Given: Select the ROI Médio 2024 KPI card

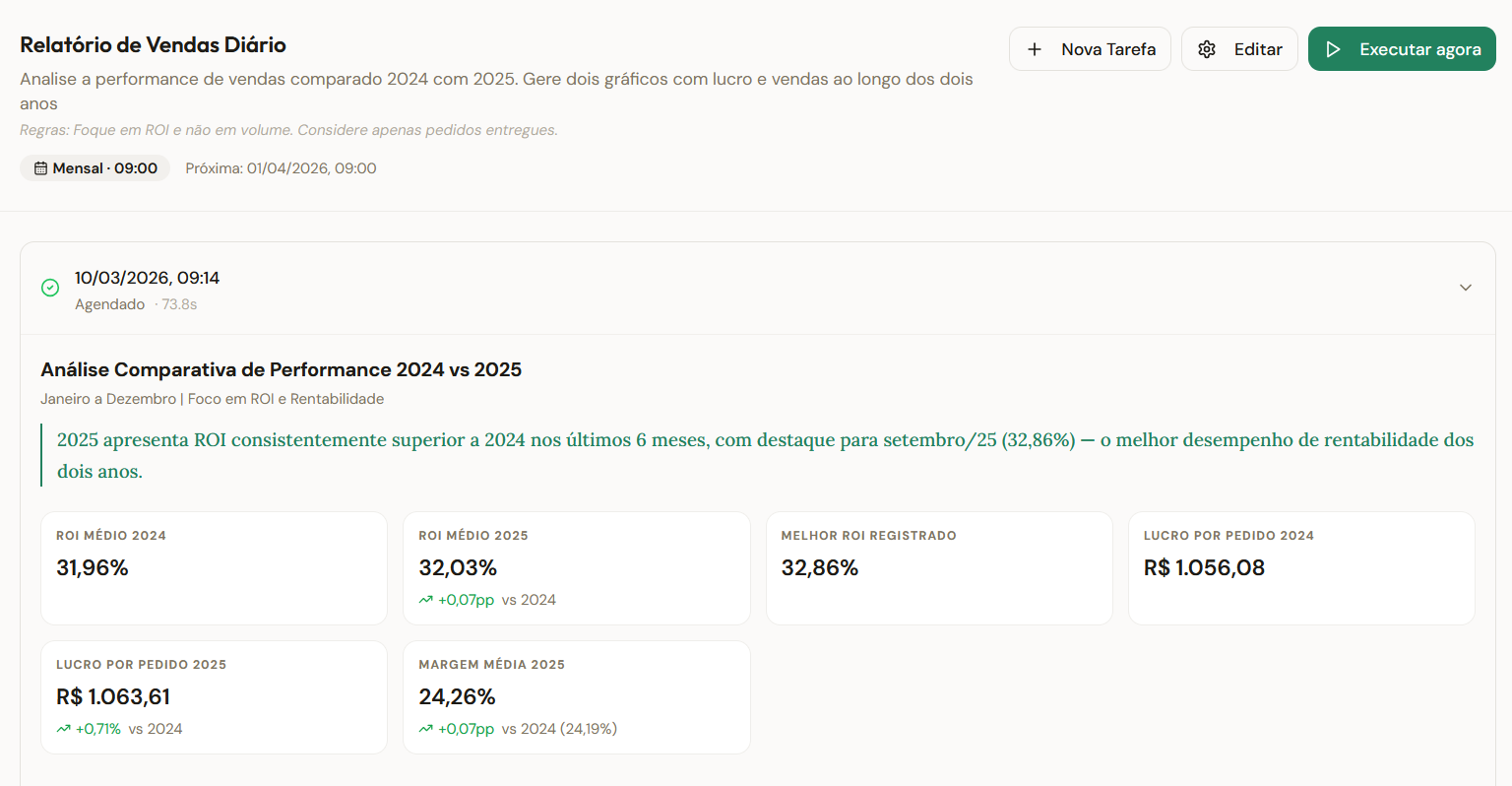Looking at the screenshot, I should pos(214,568).
